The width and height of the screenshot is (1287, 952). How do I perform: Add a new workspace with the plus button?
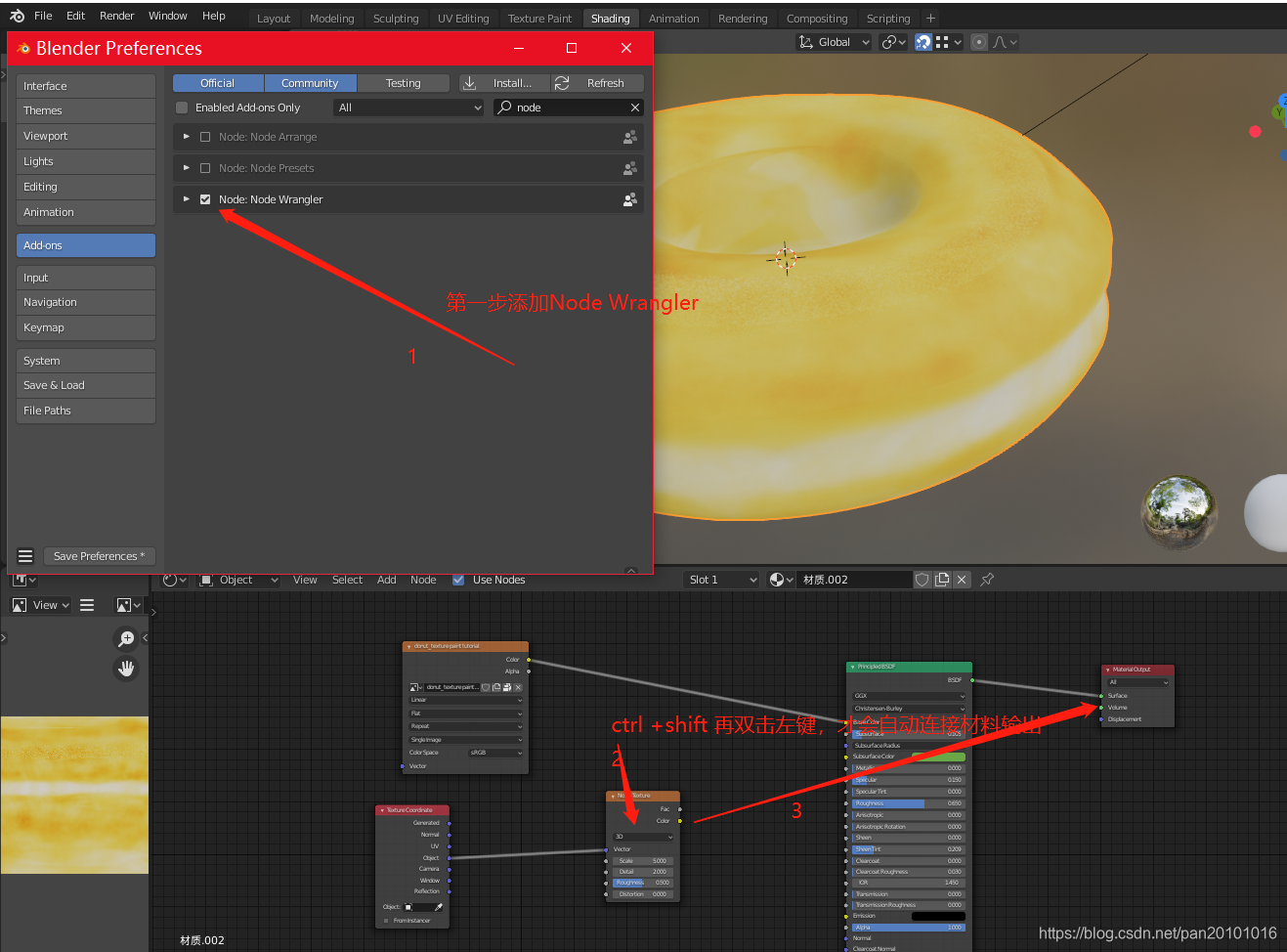pyautogui.click(x=930, y=18)
